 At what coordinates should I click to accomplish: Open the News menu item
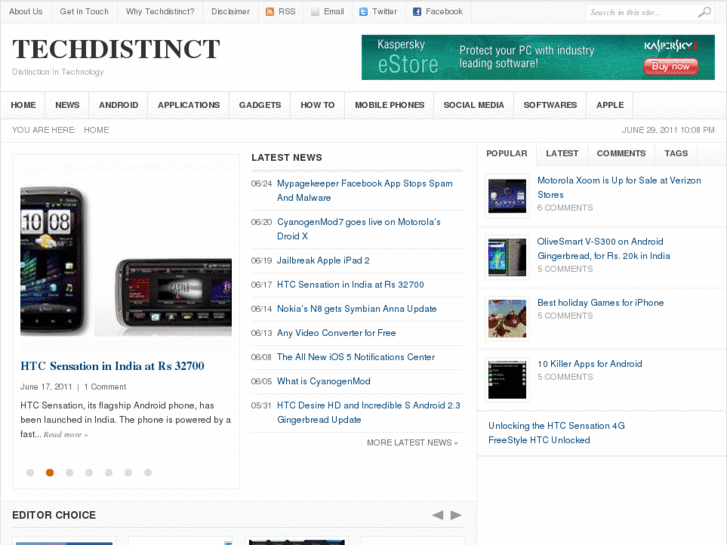pos(67,105)
